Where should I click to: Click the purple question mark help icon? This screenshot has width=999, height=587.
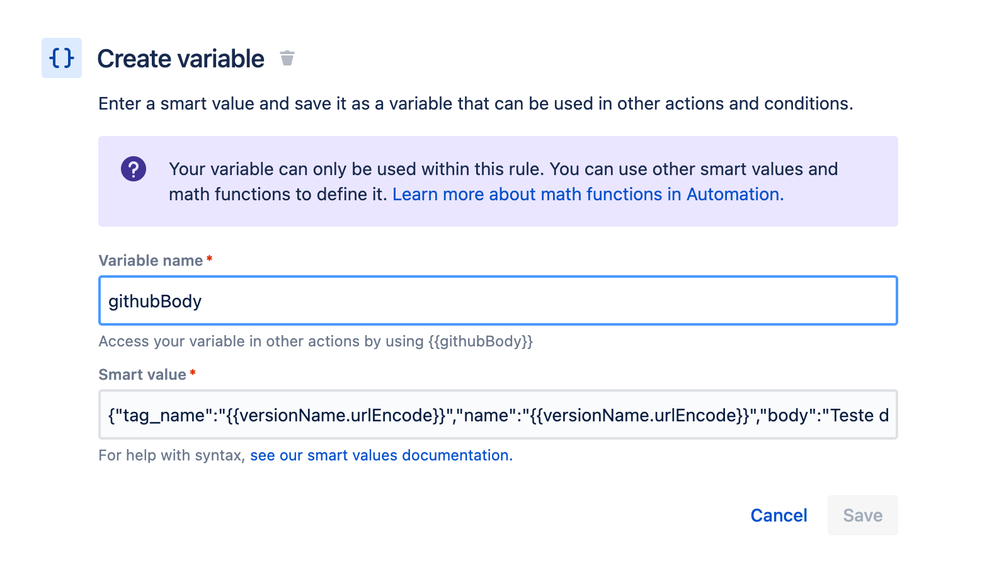(x=134, y=169)
